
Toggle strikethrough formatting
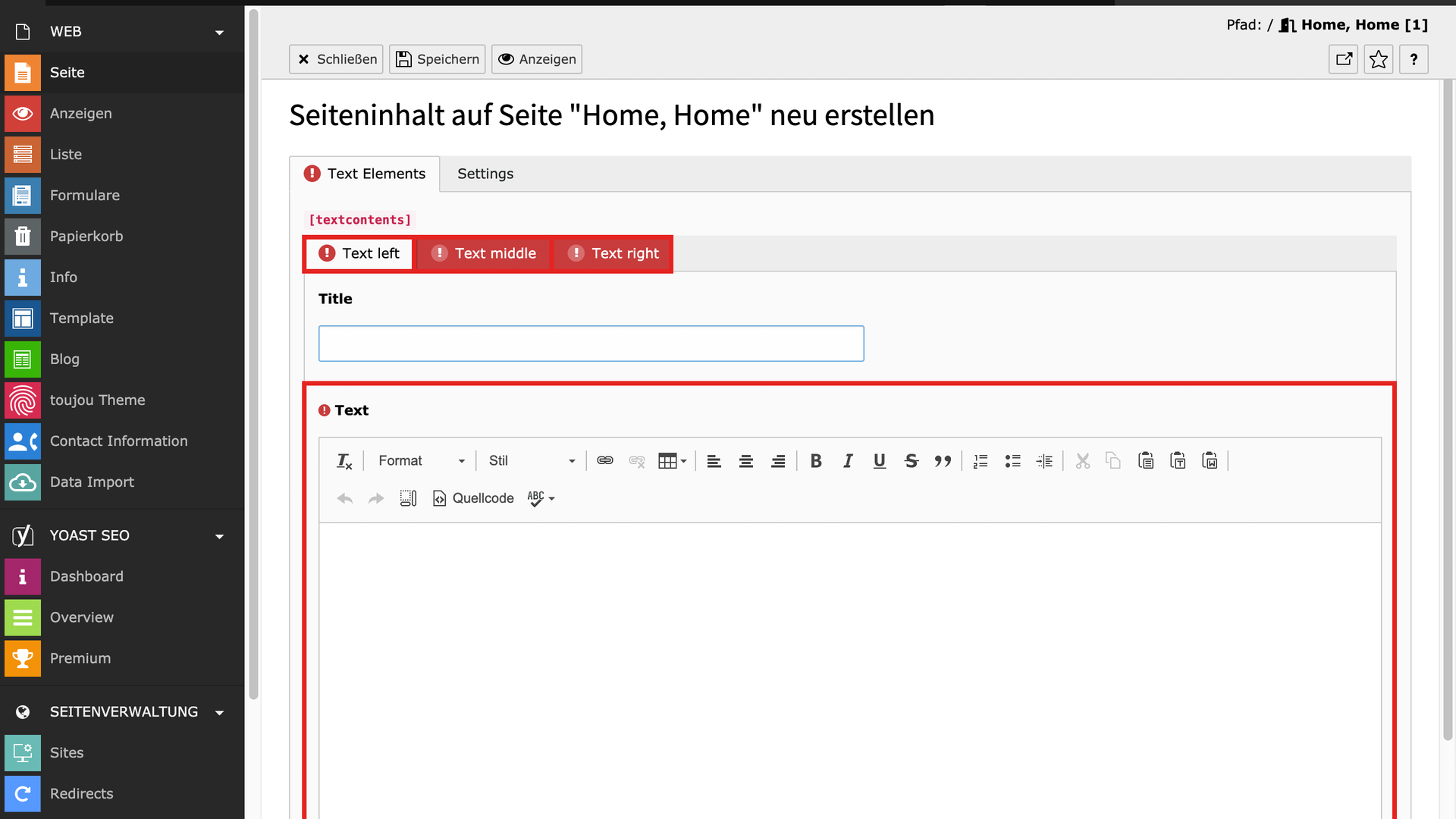coord(911,461)
